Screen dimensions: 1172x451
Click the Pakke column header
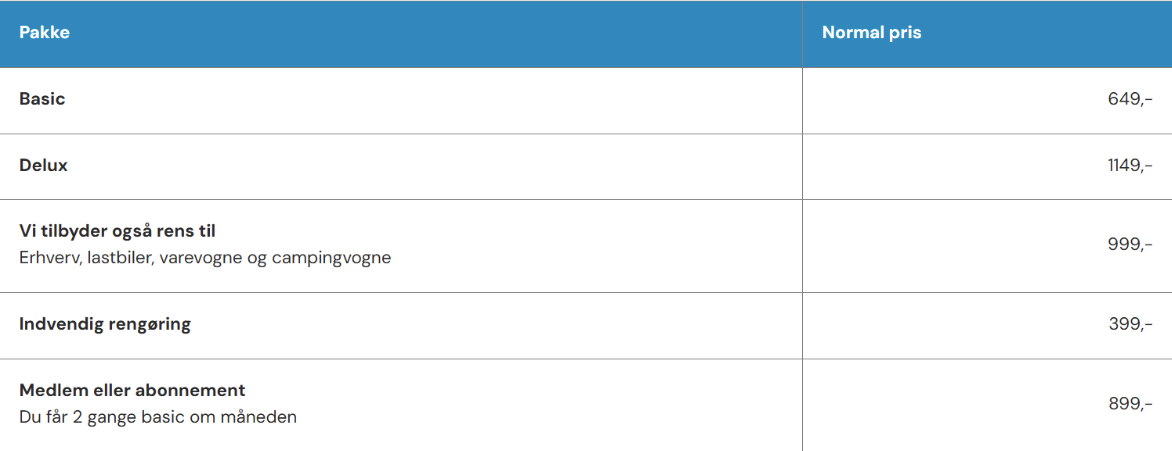click(44, 33)
